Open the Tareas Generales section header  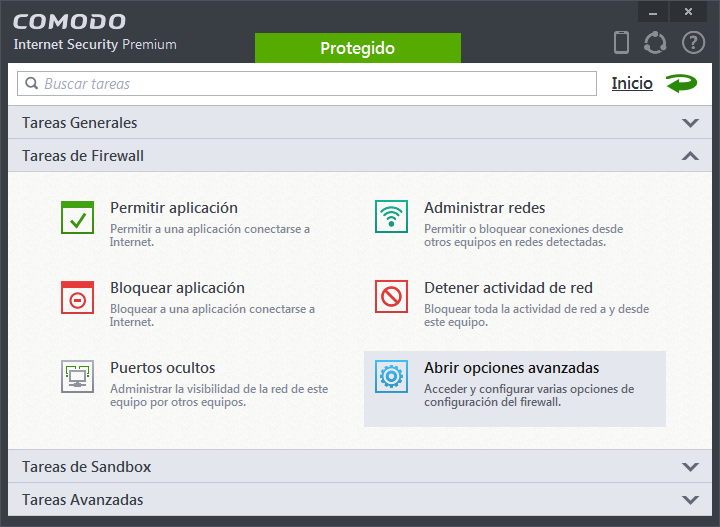(360, 123)
